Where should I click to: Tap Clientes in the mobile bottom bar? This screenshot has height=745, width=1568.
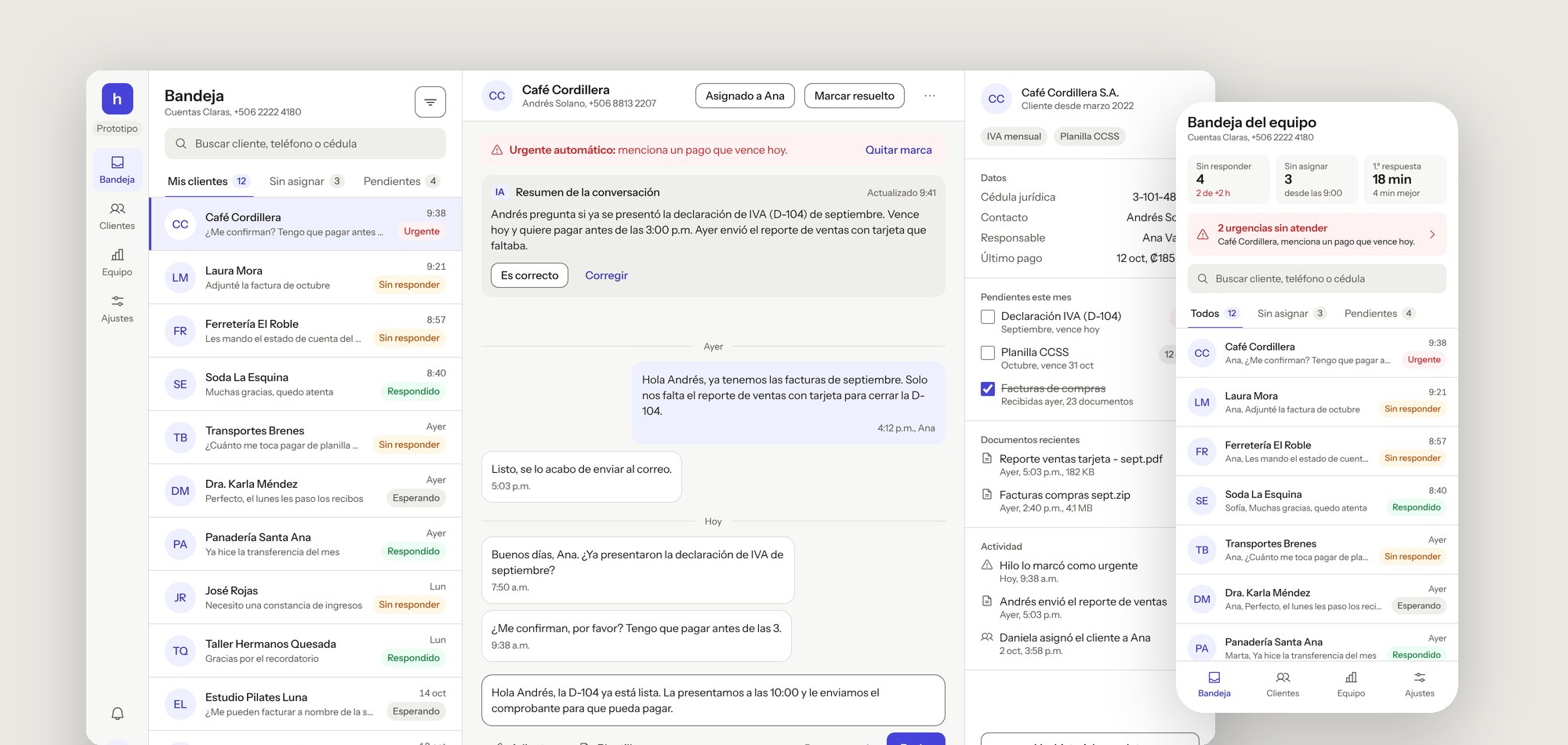(1283, 684)
